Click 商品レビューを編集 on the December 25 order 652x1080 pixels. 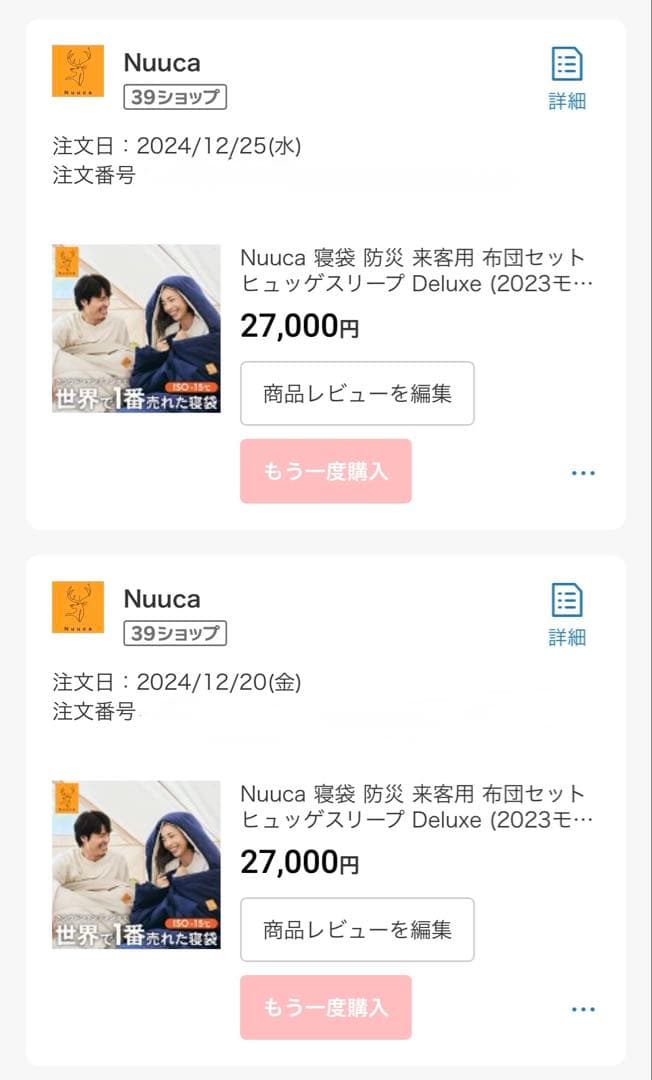click(x=357, y=394)
